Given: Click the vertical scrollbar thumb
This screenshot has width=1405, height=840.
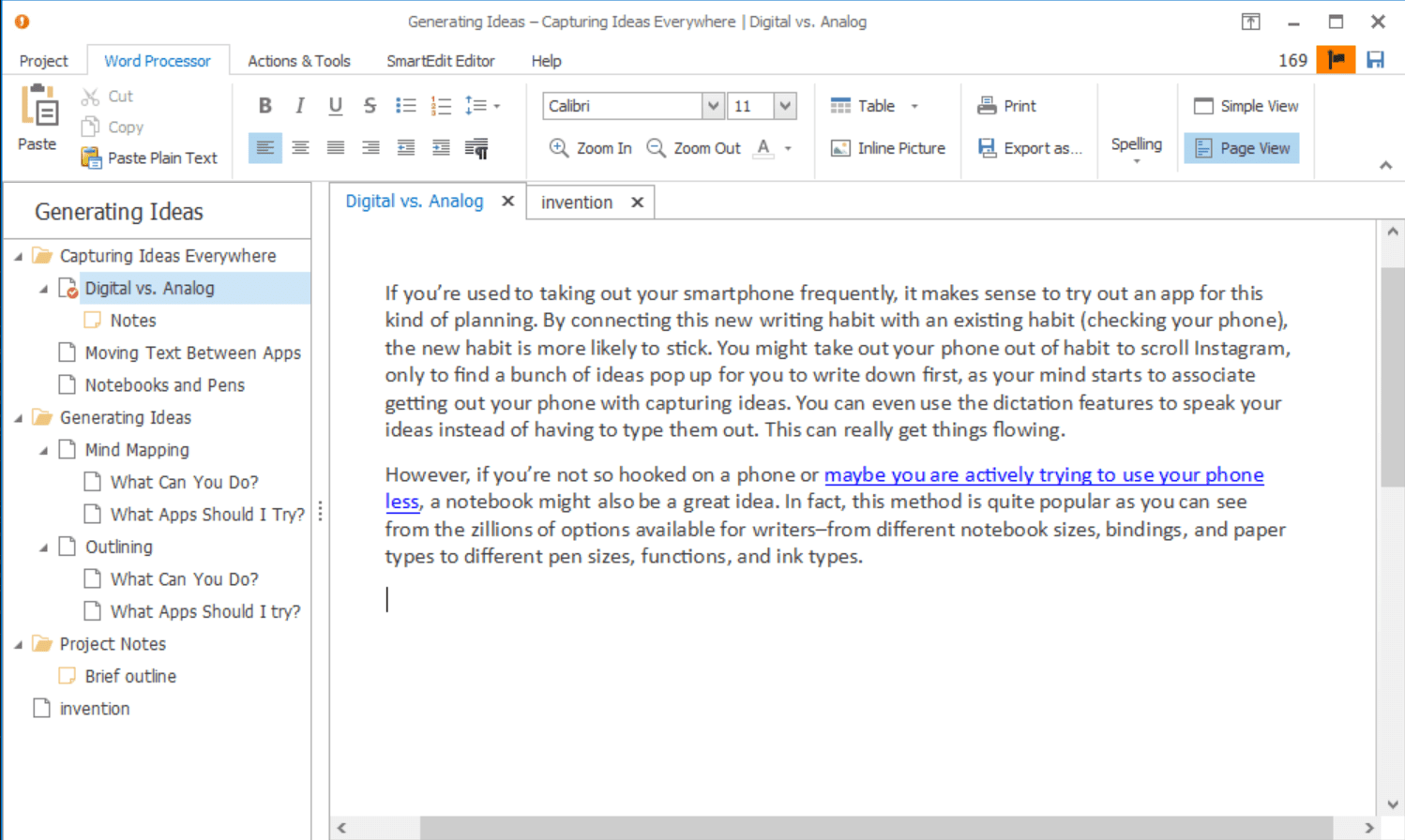Looking at the screenshot, I should point(1392,377).
